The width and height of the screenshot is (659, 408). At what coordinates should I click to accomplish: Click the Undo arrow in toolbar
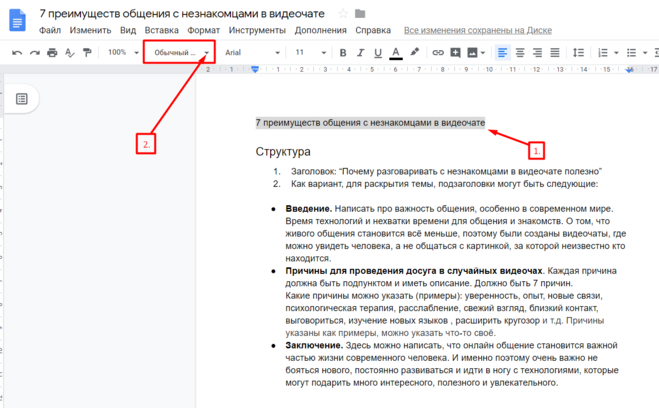point(17,52)
